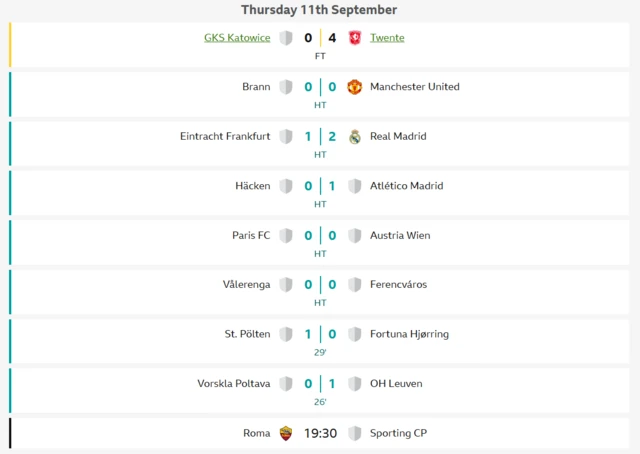Click GKS Katowice placeholder shield badge
The height and width of the screenshot is (454, 640).
(286, 38)
